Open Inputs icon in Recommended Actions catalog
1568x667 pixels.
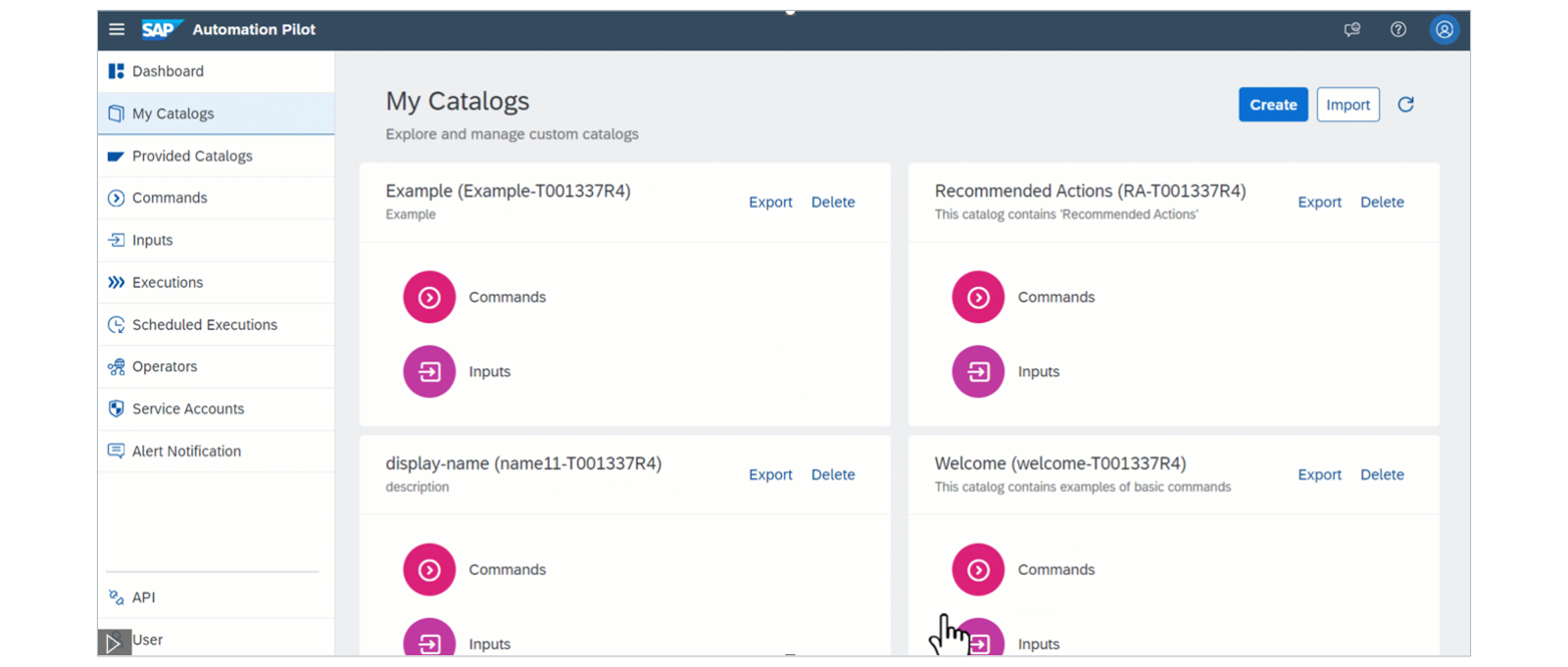pyautogui.click(x=978, y=371)
